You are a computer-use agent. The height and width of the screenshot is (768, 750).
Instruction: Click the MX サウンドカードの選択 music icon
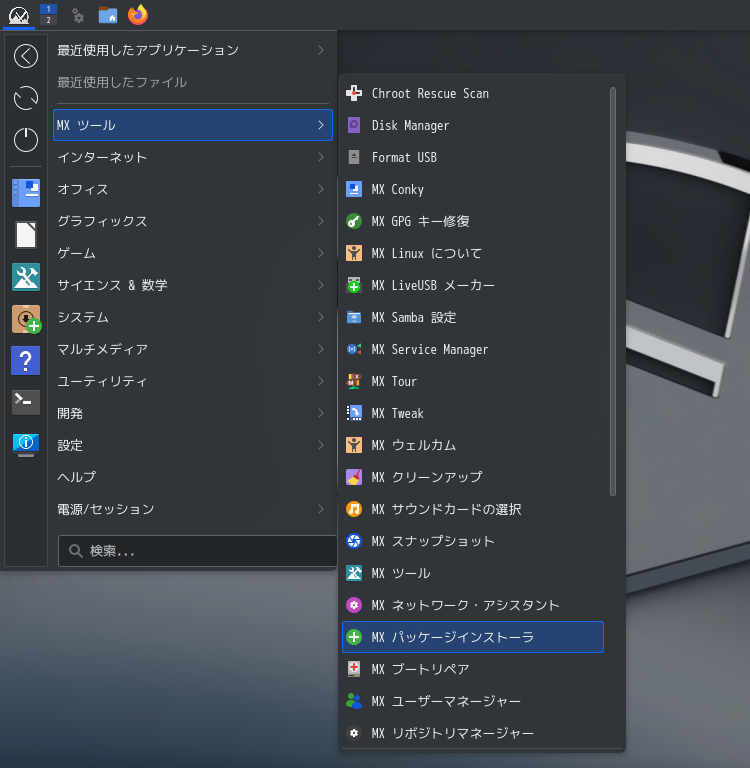point(354,509)
